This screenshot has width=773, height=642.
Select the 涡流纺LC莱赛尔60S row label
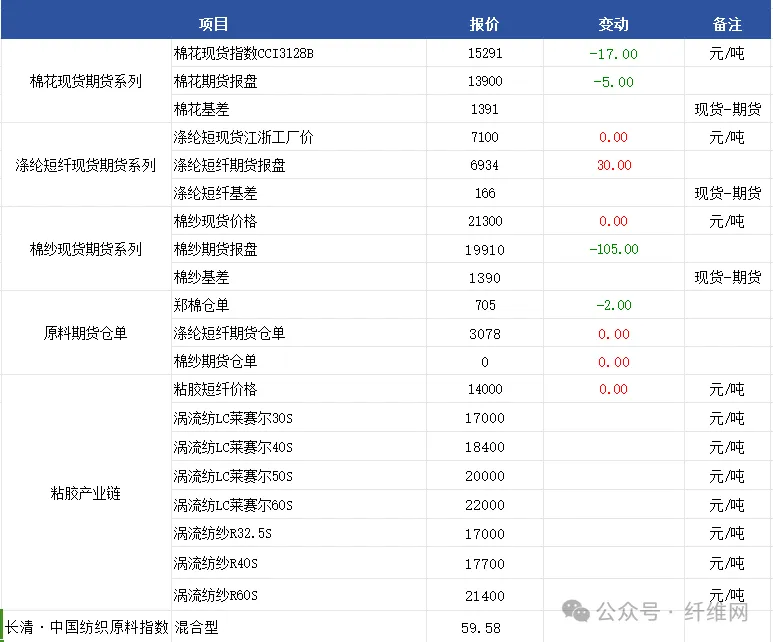pyautogui.click(x=233, y=505)
